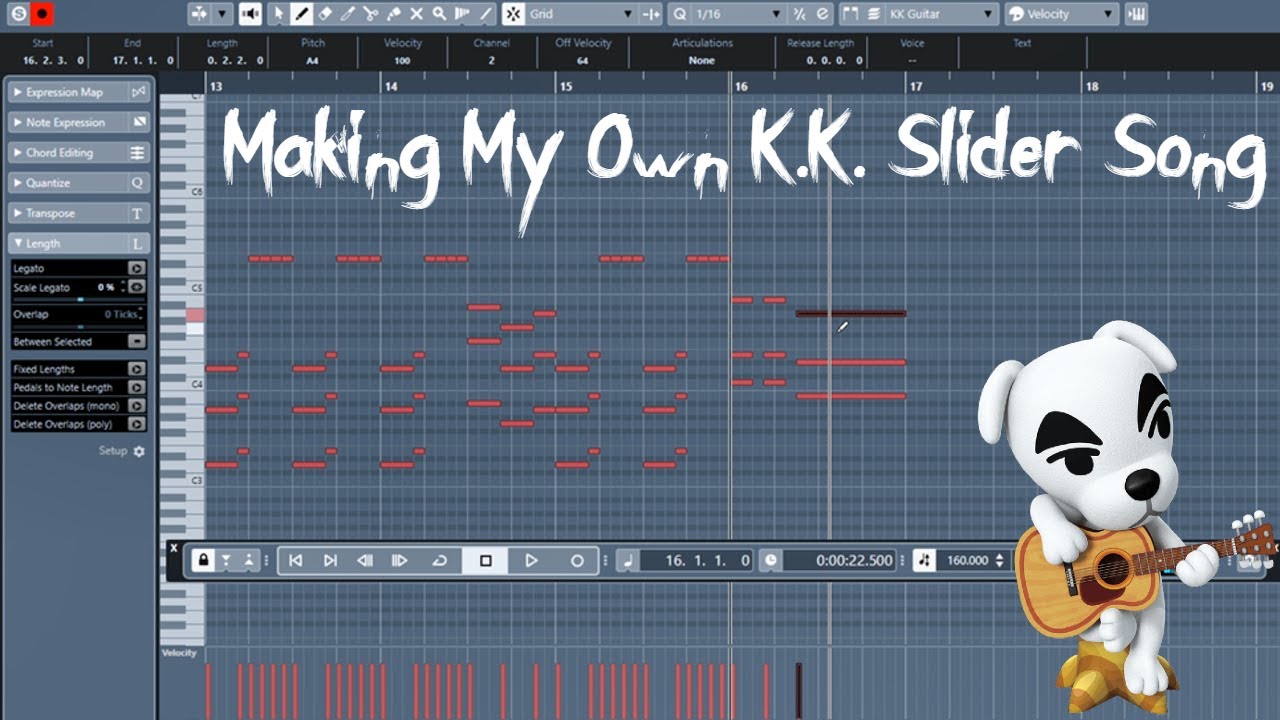
Task: Click the Expression Map section icon
Action: point(138,92)
